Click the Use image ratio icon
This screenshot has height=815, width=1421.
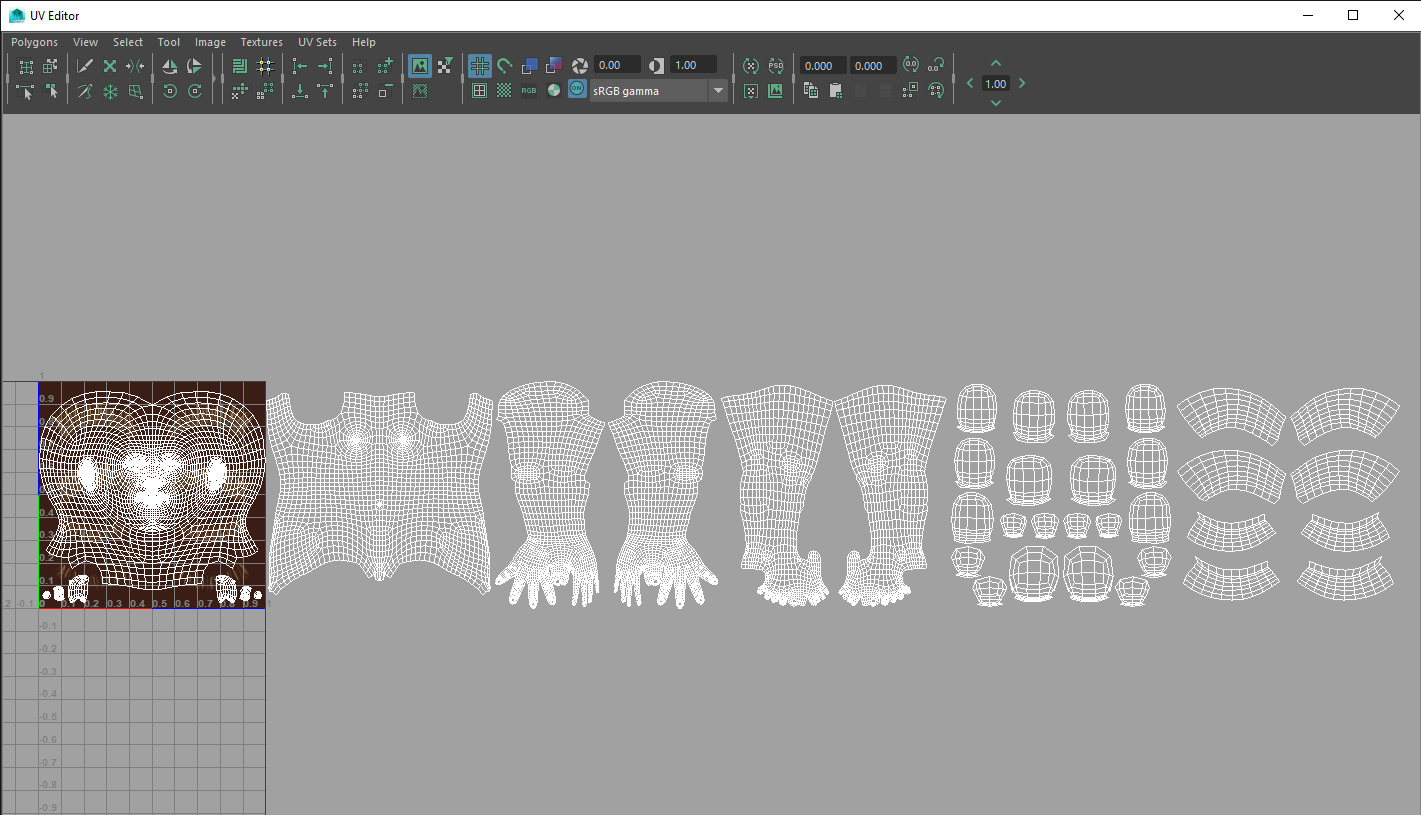(x=776, y=91)
